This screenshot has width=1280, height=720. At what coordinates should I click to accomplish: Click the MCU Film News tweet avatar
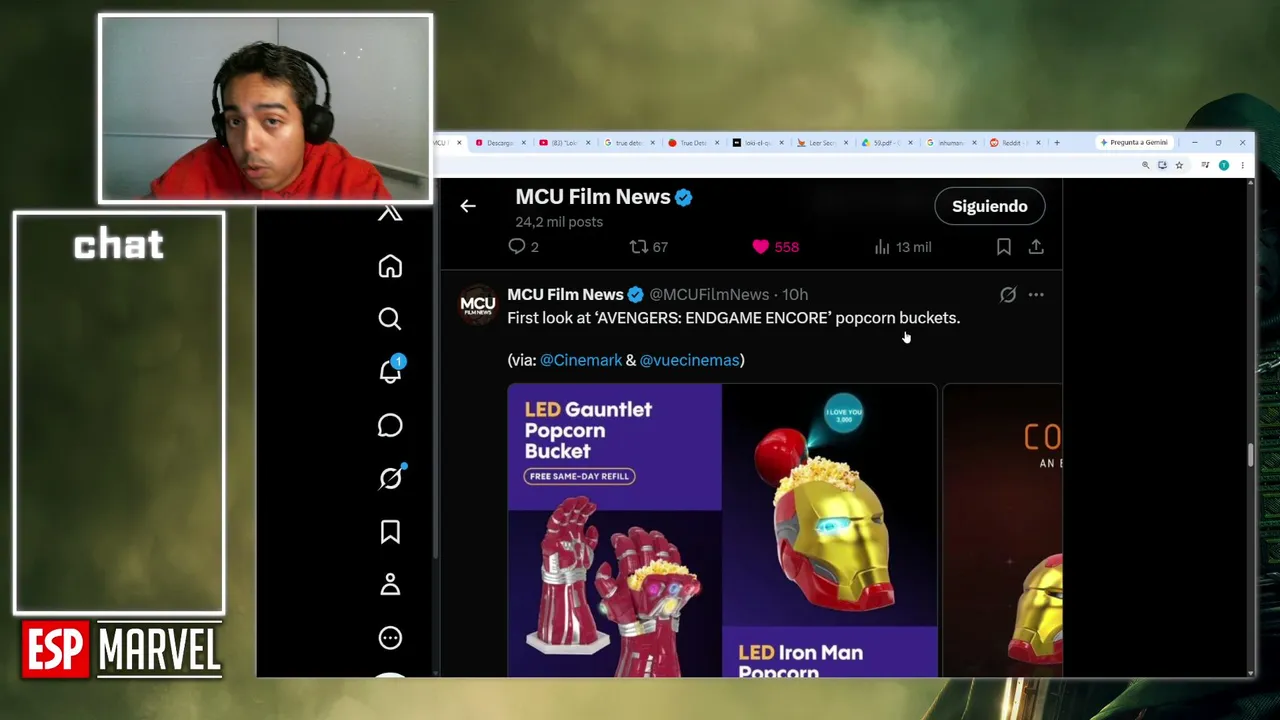(x=477, y=304)
